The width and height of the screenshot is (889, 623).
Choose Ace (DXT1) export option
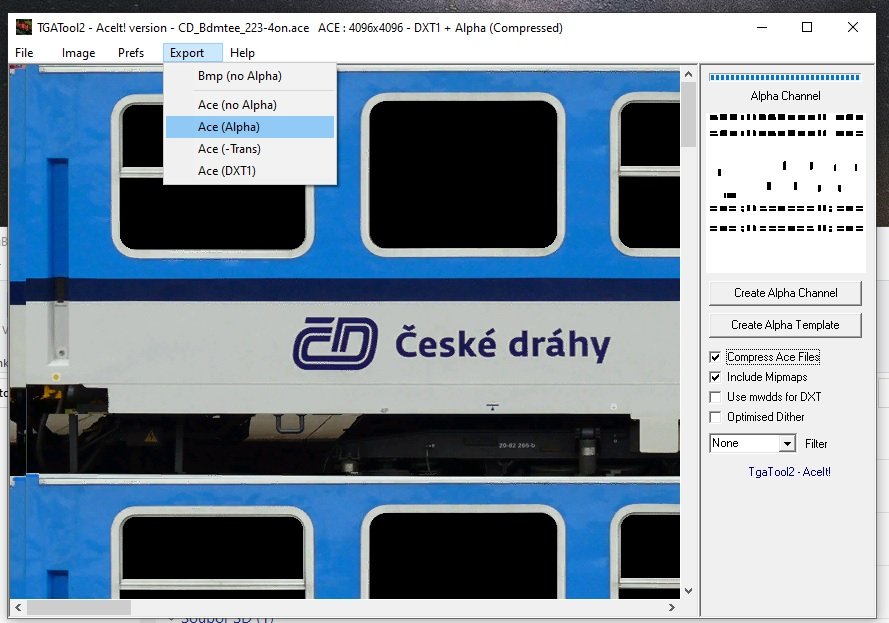pyautogui.click(x=227, y=171)
